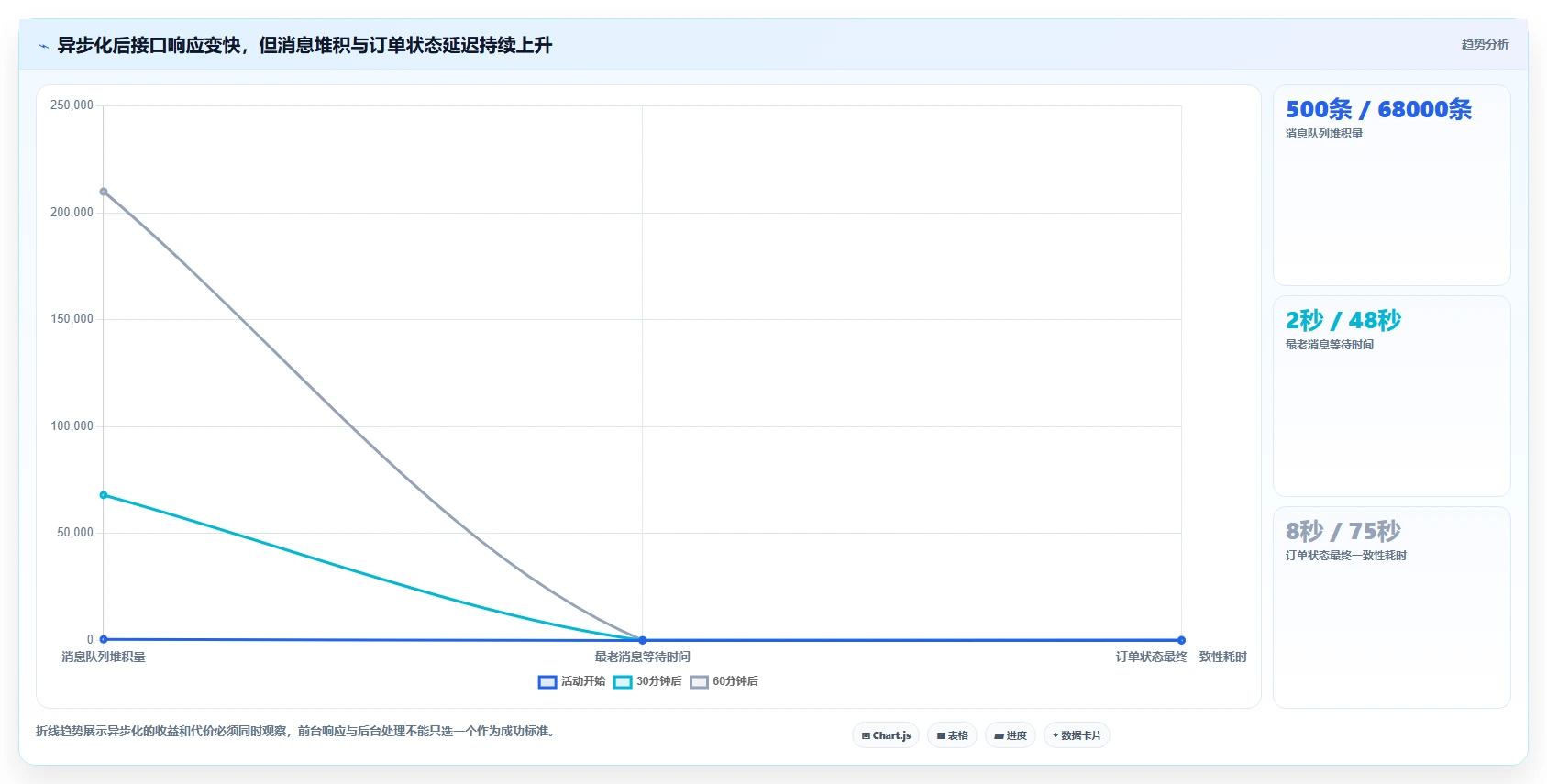Click the 消息队列堆积量 x-axis label
This screenshot has height=784, width=1547.
(x=104, y=657)
